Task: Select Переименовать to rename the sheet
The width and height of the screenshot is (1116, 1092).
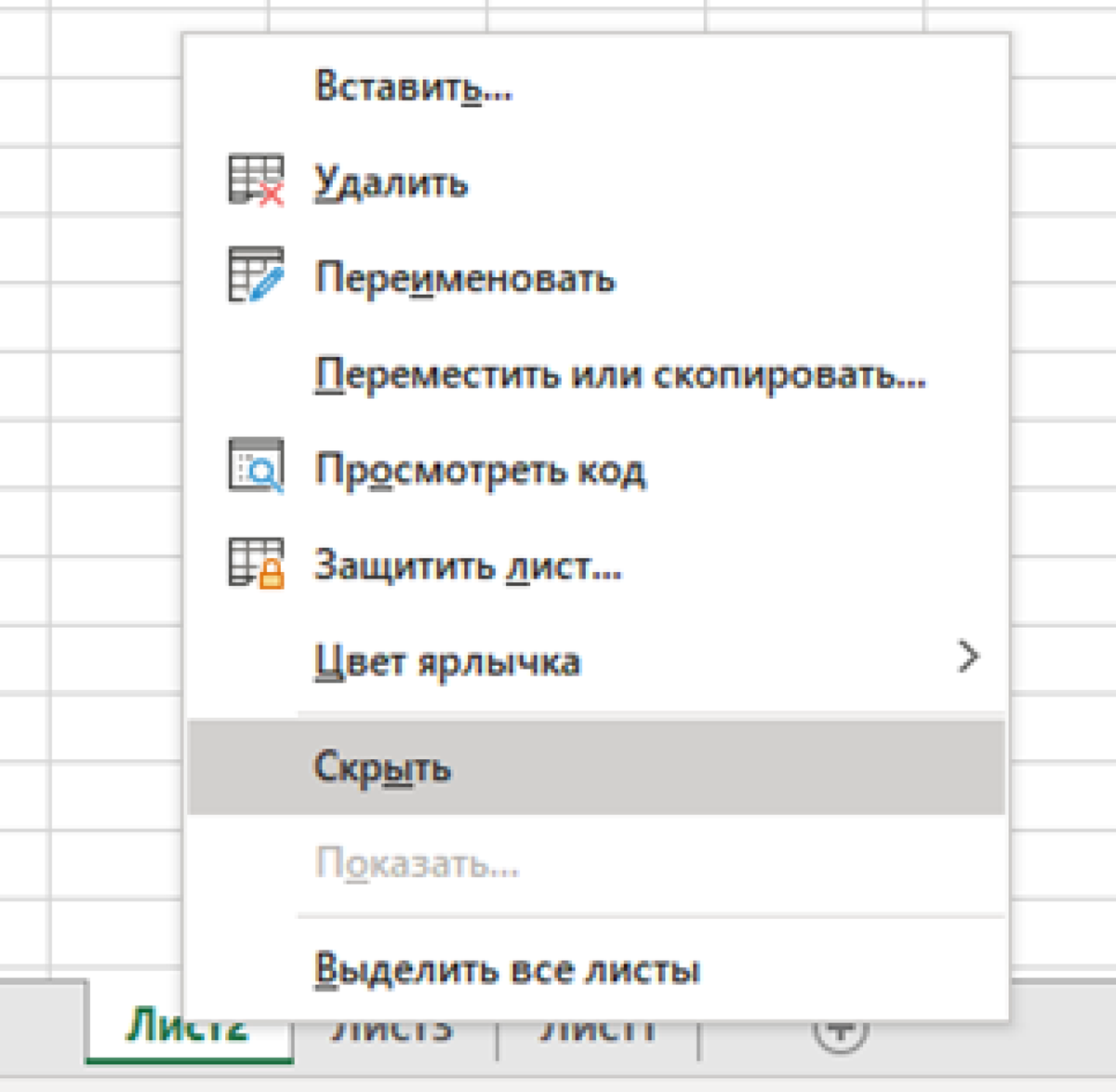Action: click(x=467, y=278)
